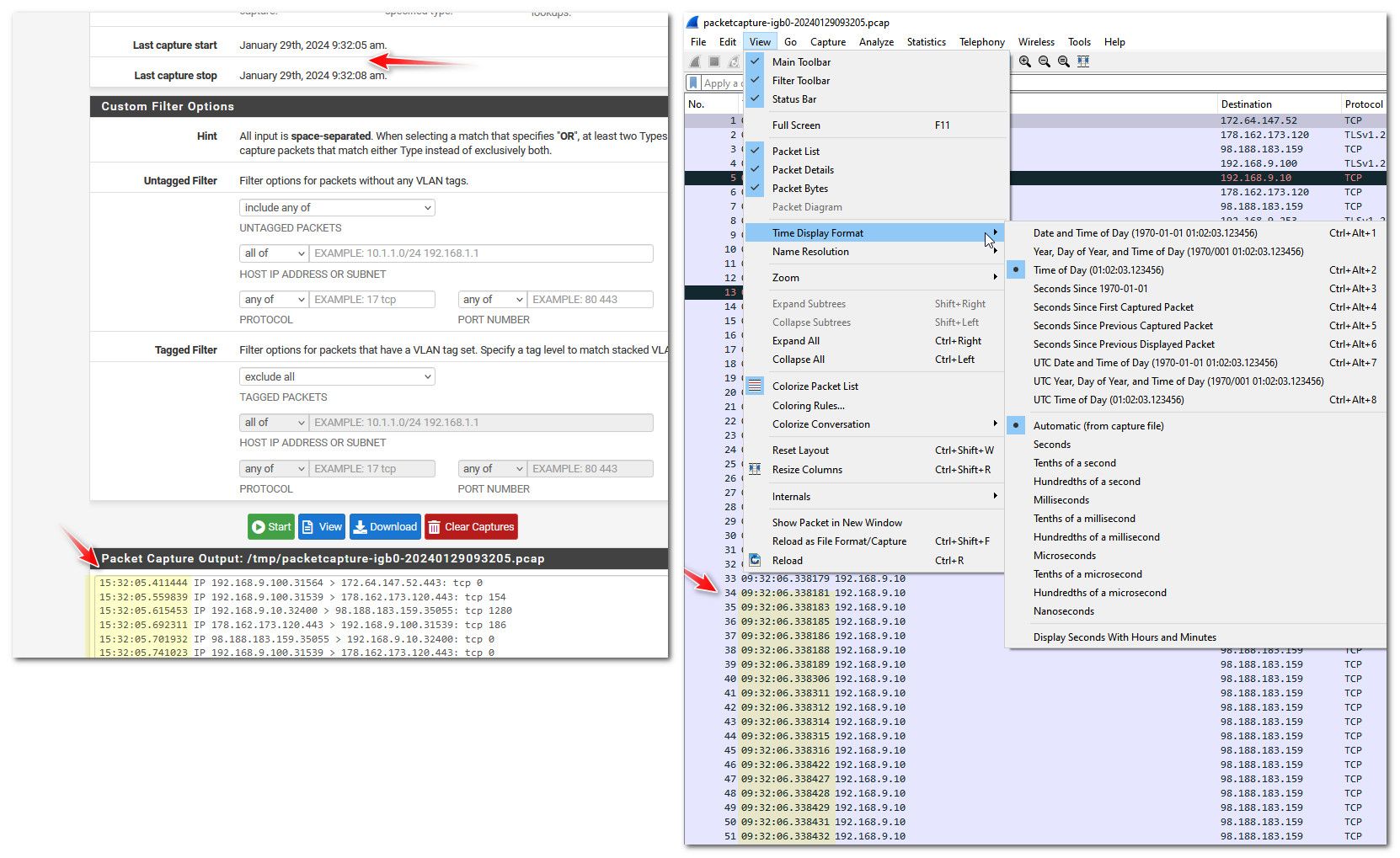The width and height of the screenshot is (1400, 858).
Task: Click the Download capture button
Action: coord(385,527)
